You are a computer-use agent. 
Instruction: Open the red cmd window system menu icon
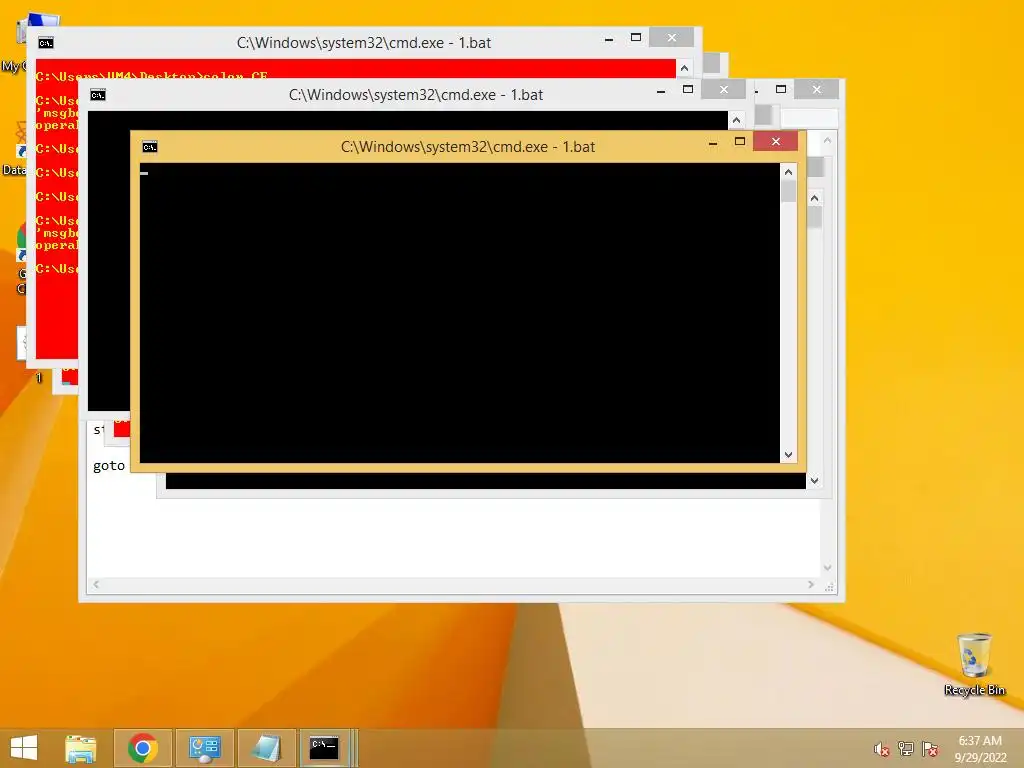pyautogui.click(x=46, y=43)
